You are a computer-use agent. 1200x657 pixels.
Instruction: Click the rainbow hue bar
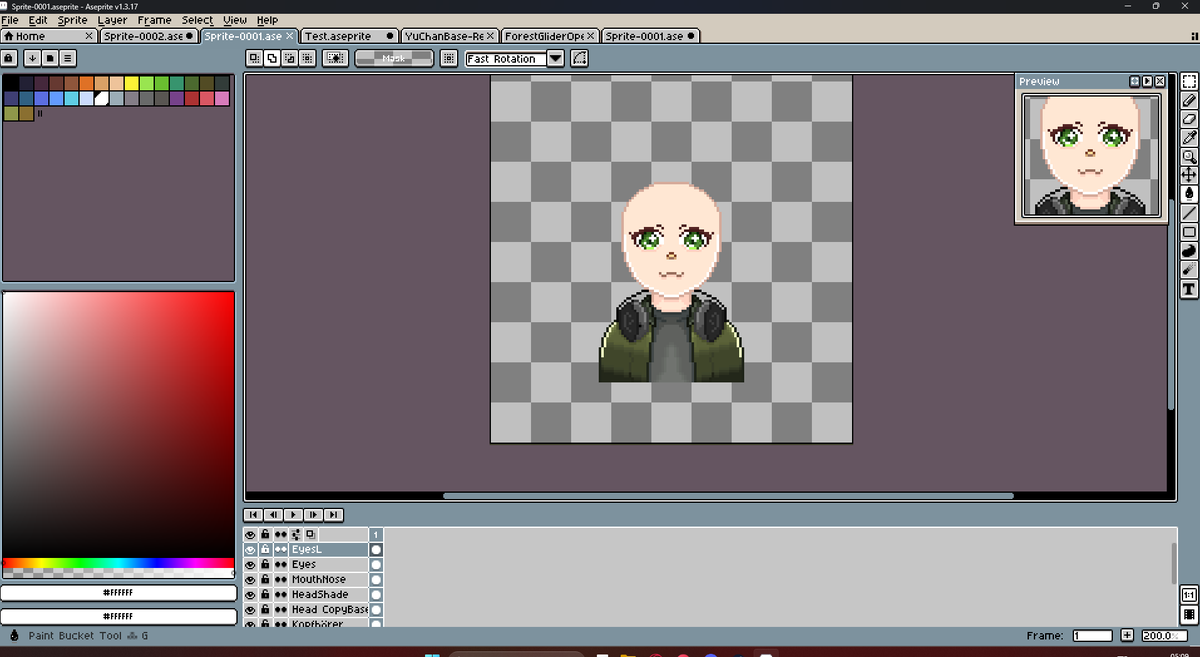(x=118, y=563)
